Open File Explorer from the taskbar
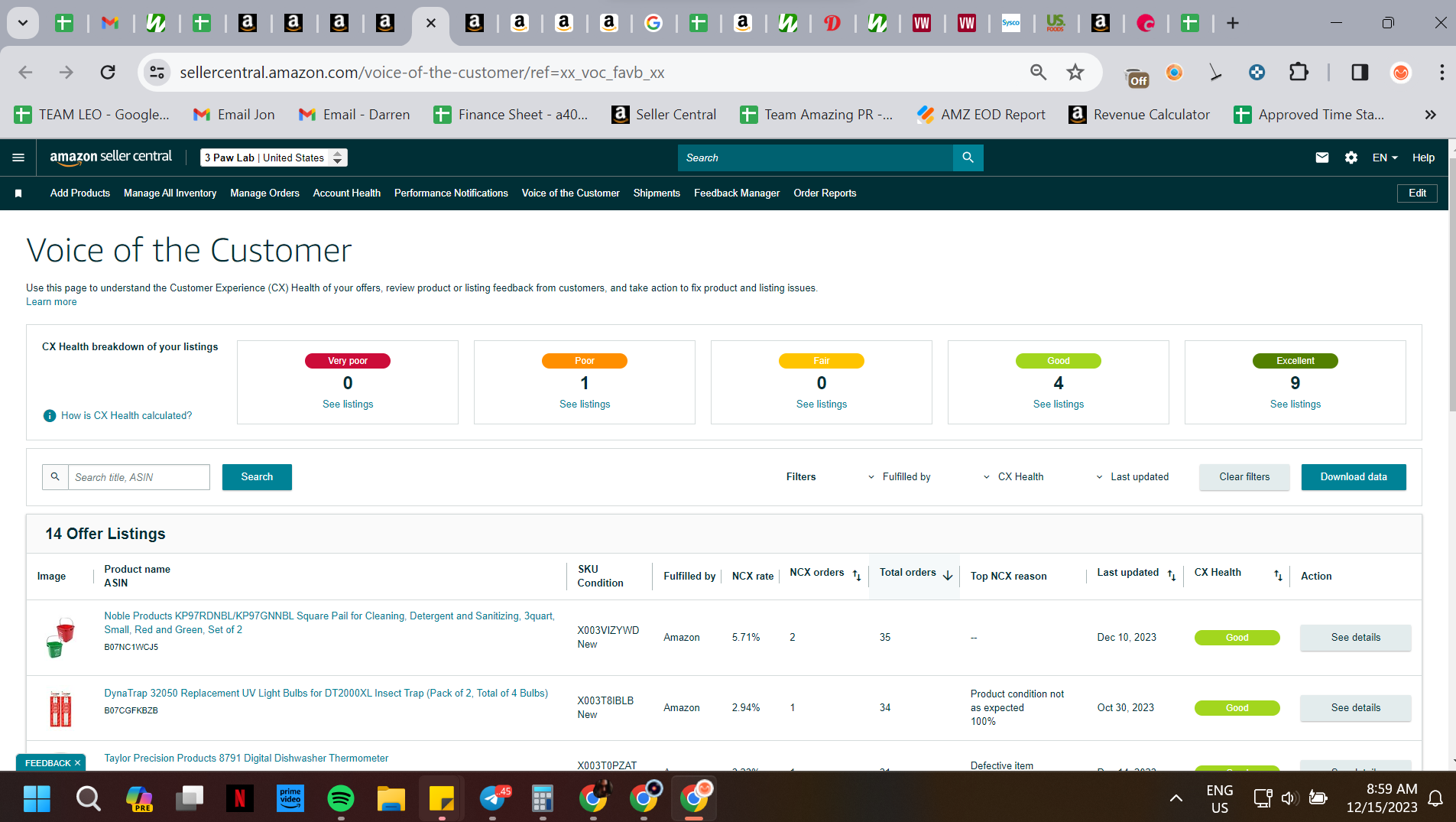Screen dimensions: 1456x822 pyautogui.click(x=391, y=799)
